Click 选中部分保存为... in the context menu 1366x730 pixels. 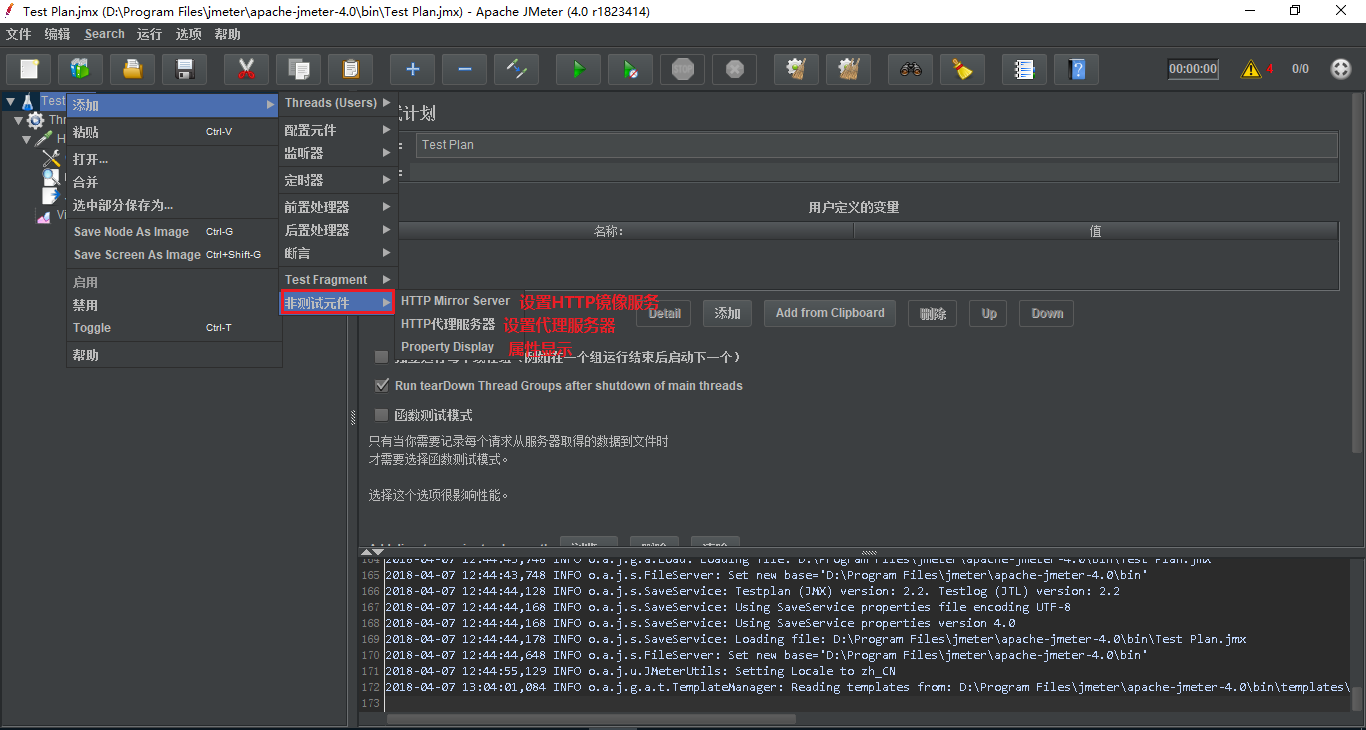(x=173, y=205)
